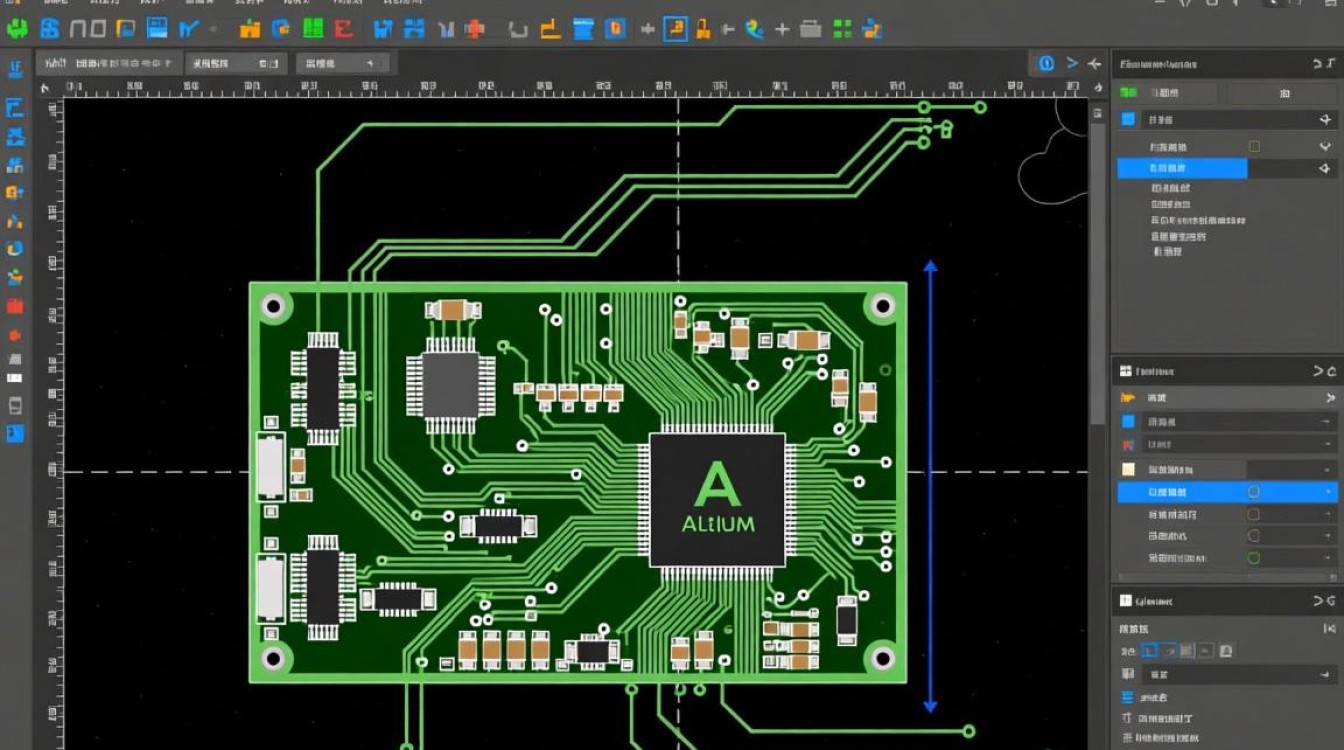This screenshot has width=1344, height=750.
Task: Click the blue three-lines icon in the bottom right panel
Action: [1128, 697]
